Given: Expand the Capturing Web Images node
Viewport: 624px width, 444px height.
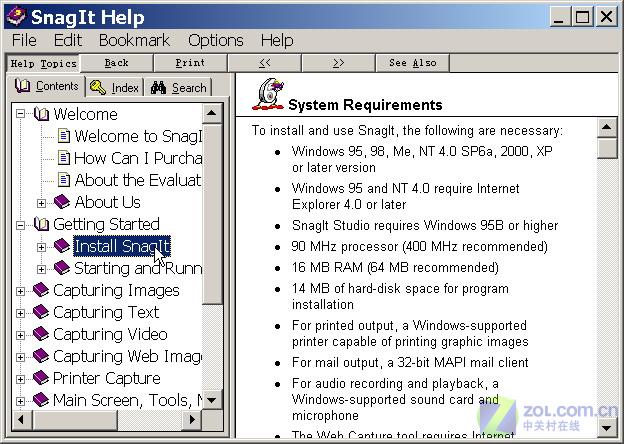Looking at the screenshot, I should coord(20,357).
